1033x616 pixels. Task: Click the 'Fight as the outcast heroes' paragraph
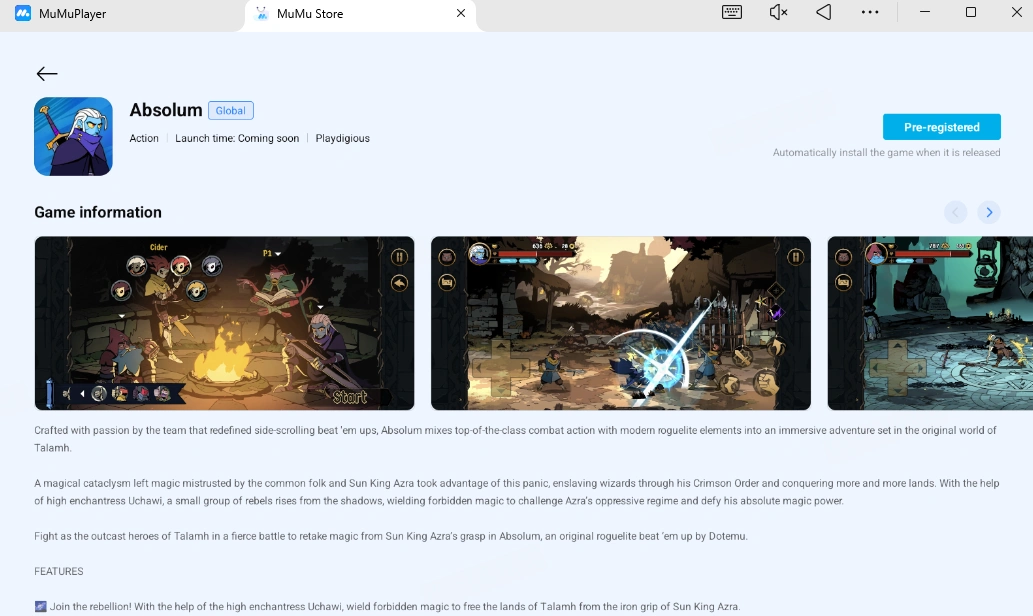pyautogui.click(x=391, y=536)
